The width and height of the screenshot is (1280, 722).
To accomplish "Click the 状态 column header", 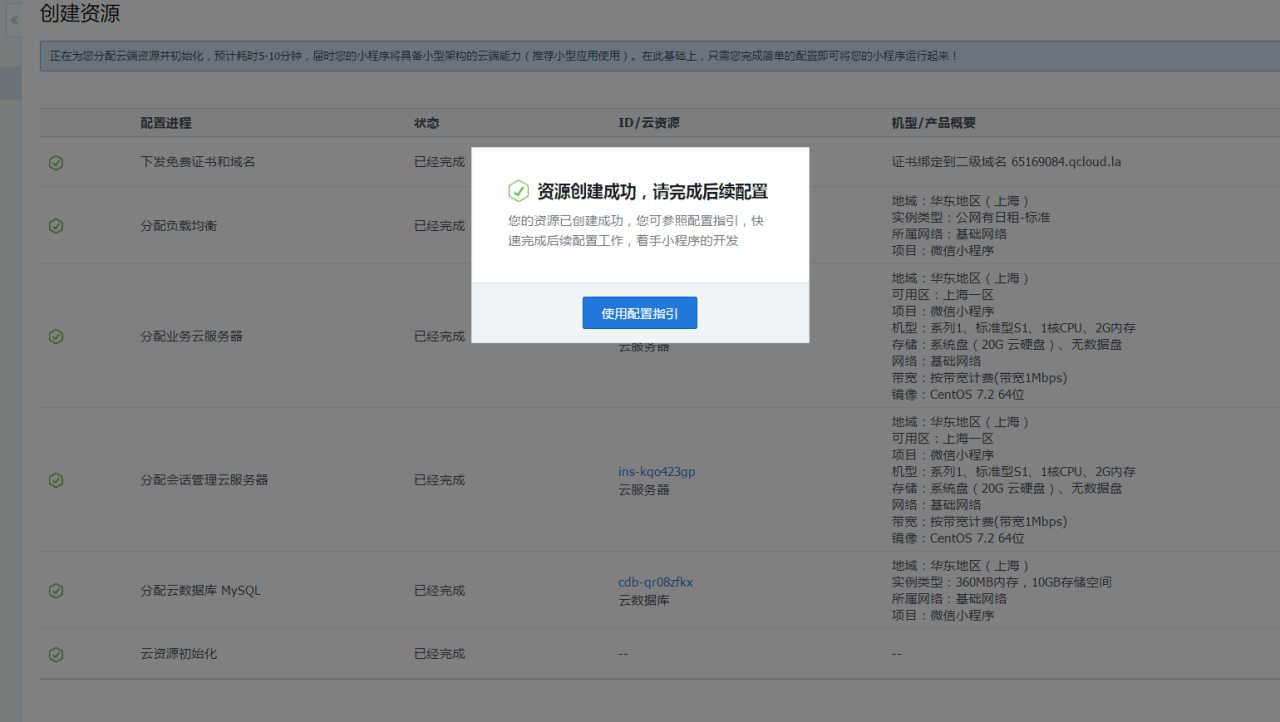I will click(427, 123).
